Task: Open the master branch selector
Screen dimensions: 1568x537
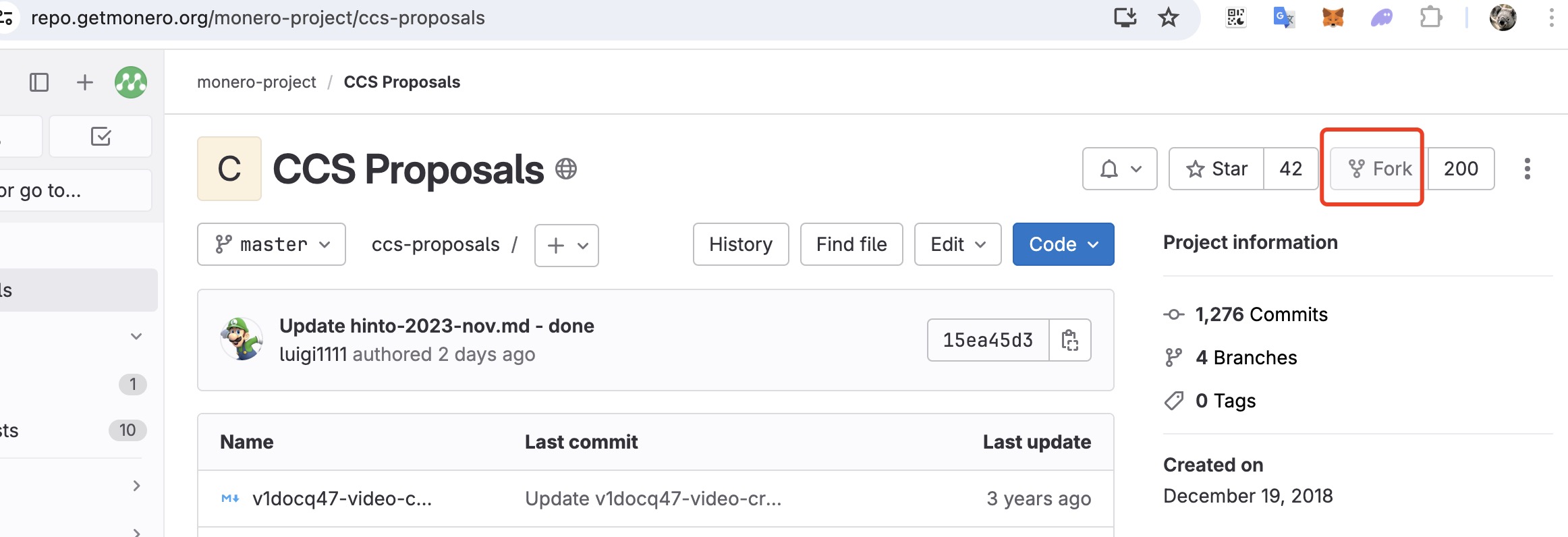Action: point(271,244)
